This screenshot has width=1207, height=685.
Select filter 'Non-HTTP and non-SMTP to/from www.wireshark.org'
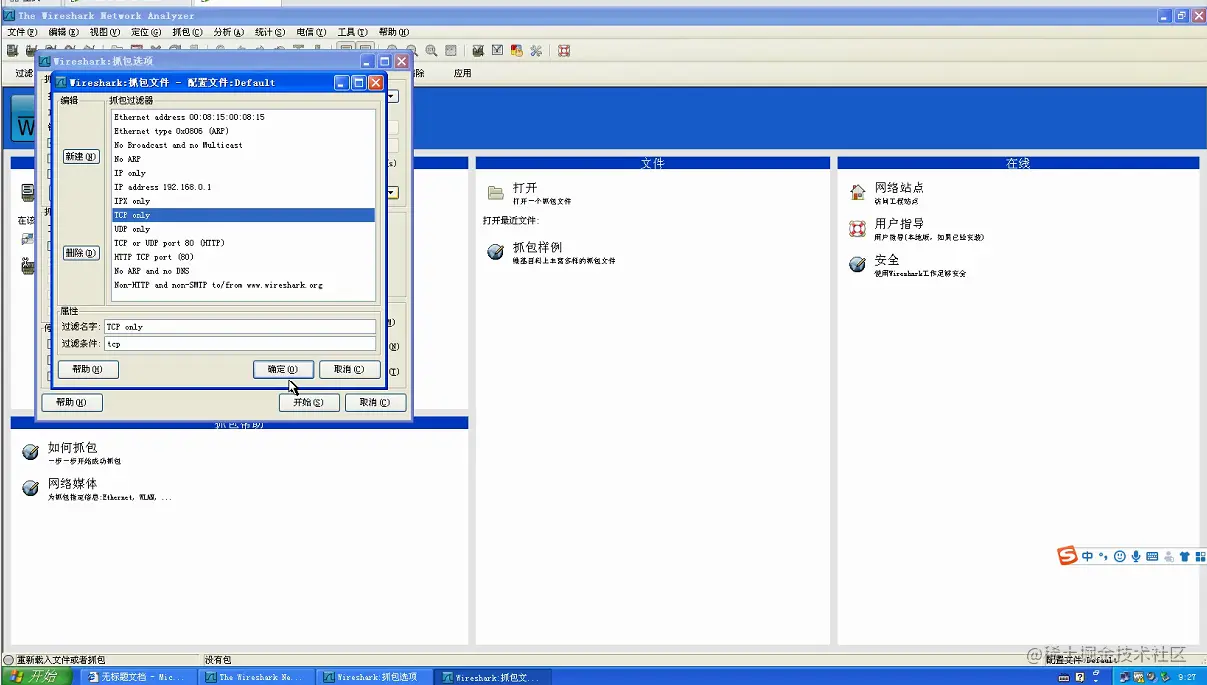click(x=243, y=285)
